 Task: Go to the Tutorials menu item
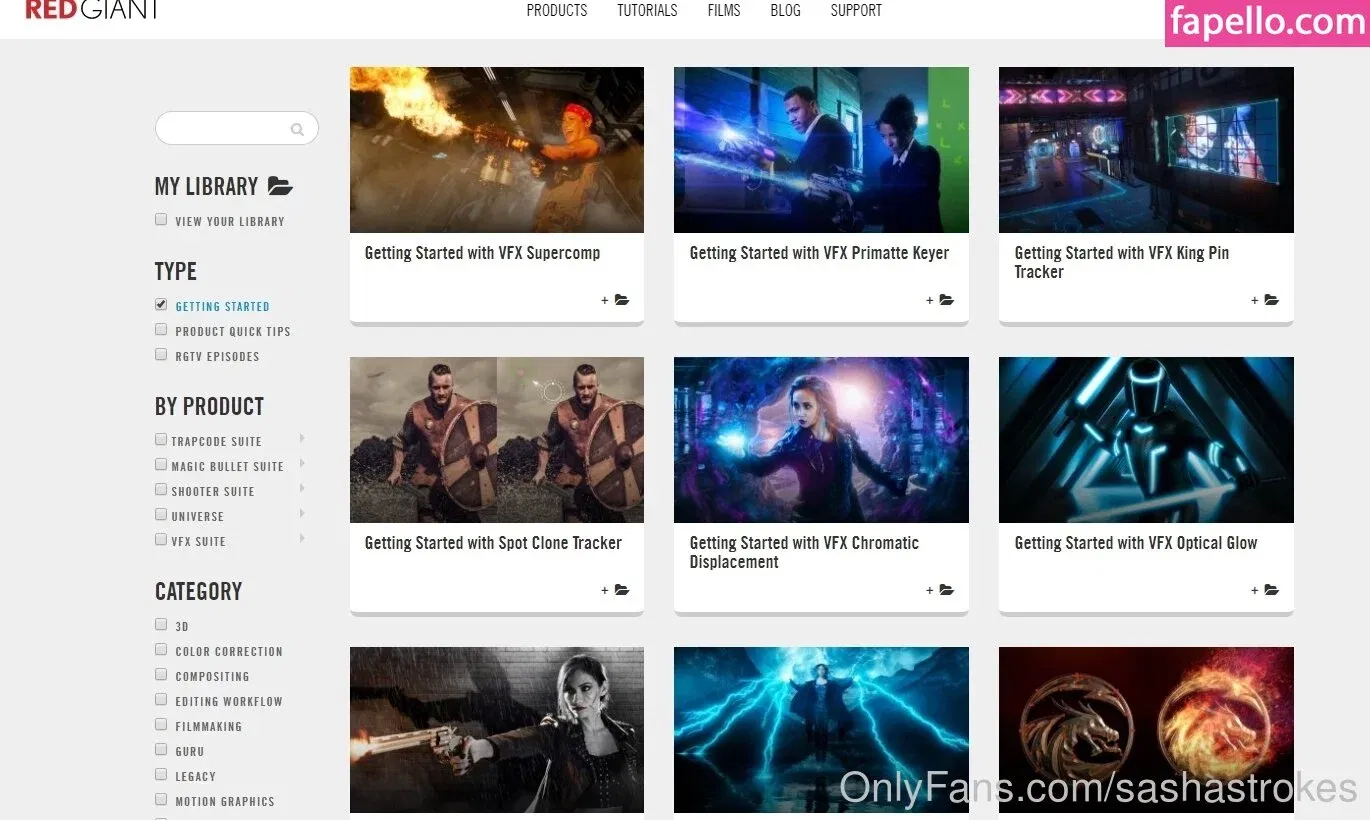pyautogui.click(x=647, y=11)
